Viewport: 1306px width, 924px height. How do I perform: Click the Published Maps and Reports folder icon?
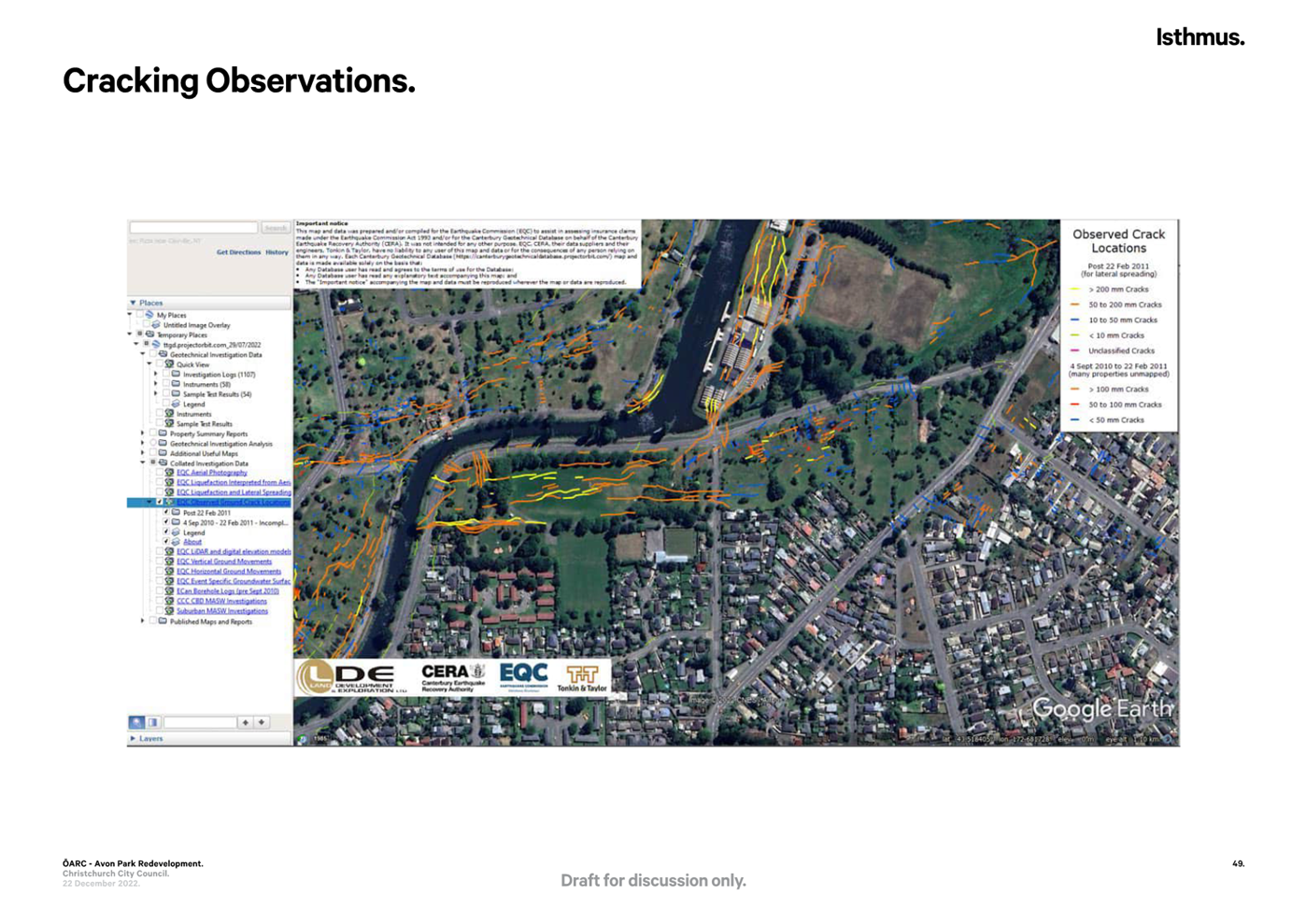point(163,621)
